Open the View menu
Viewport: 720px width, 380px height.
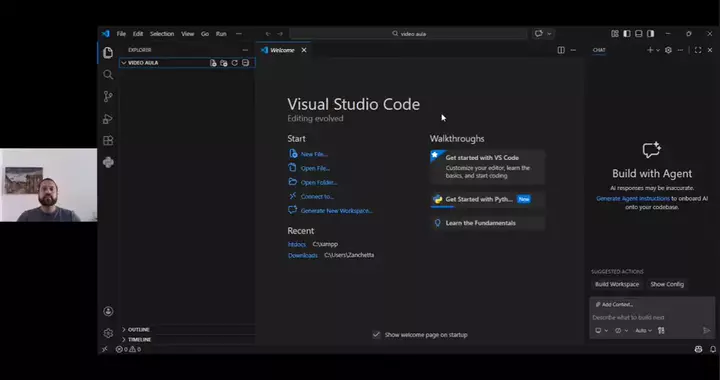187,34
